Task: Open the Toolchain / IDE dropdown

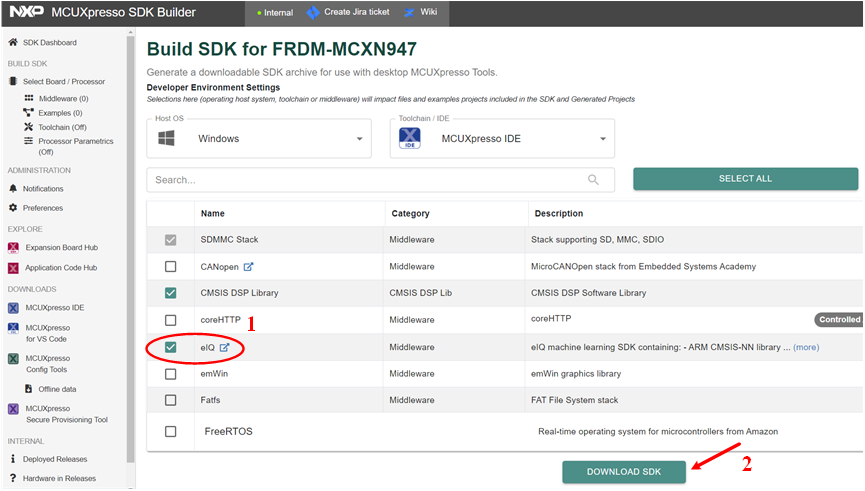Action: [x=502, y=138]
